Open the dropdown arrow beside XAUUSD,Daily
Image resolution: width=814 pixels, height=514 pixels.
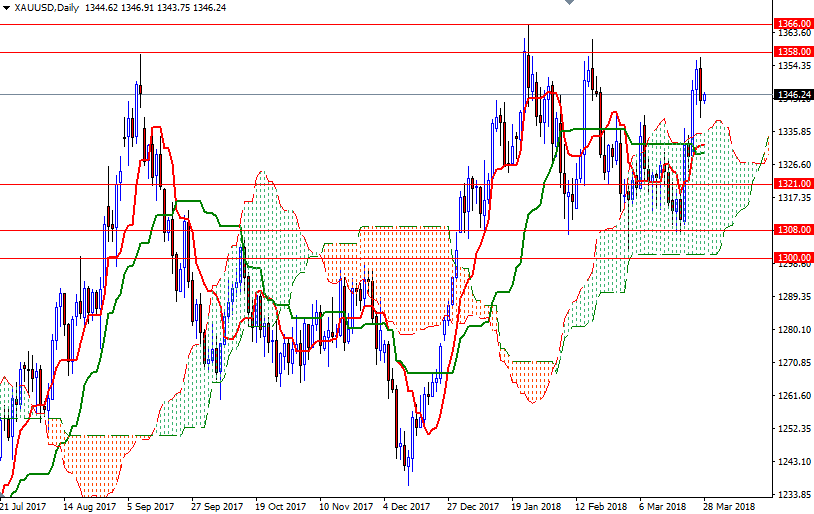(6, 8)
